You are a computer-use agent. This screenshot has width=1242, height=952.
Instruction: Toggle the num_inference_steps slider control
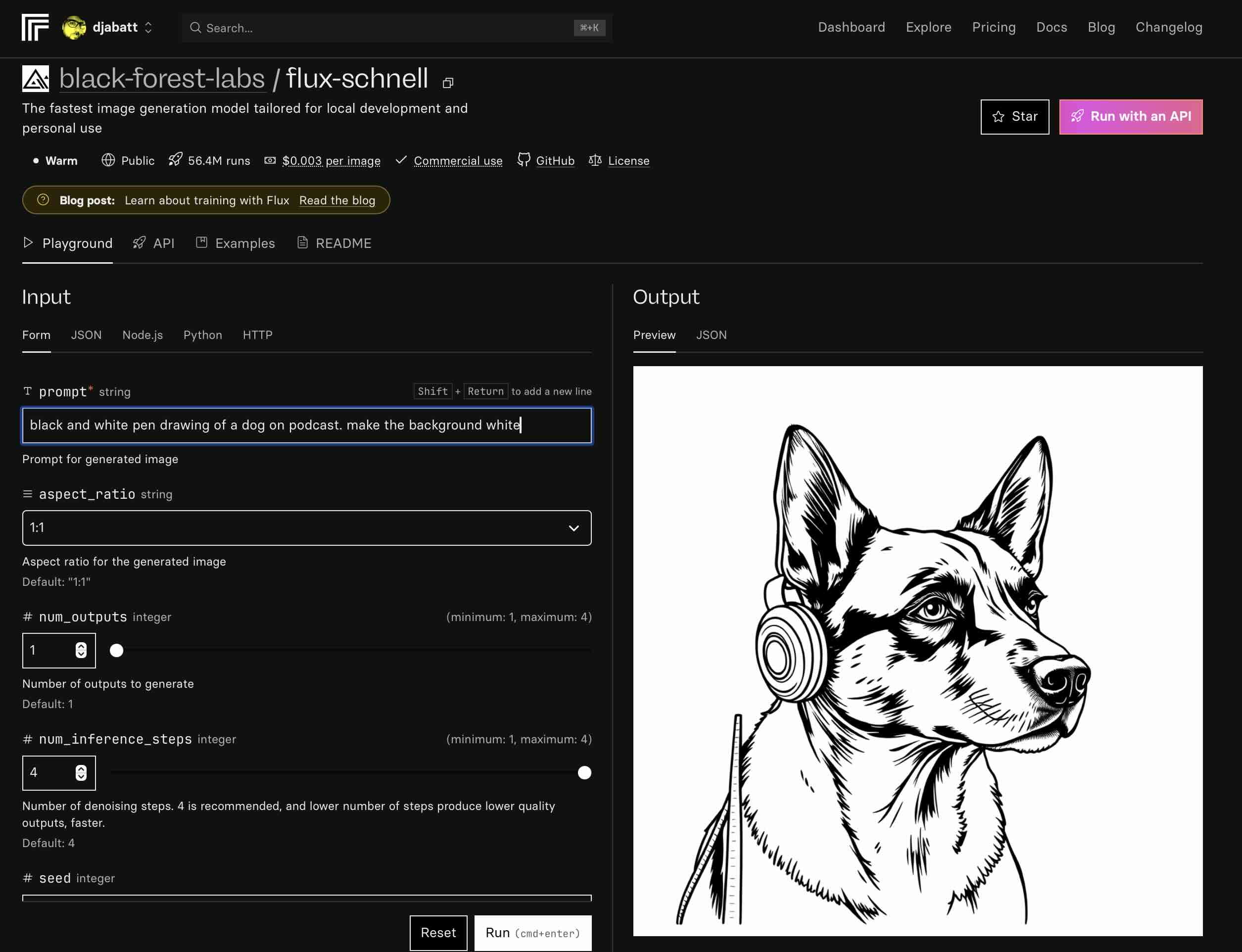(x=583, y=772)
